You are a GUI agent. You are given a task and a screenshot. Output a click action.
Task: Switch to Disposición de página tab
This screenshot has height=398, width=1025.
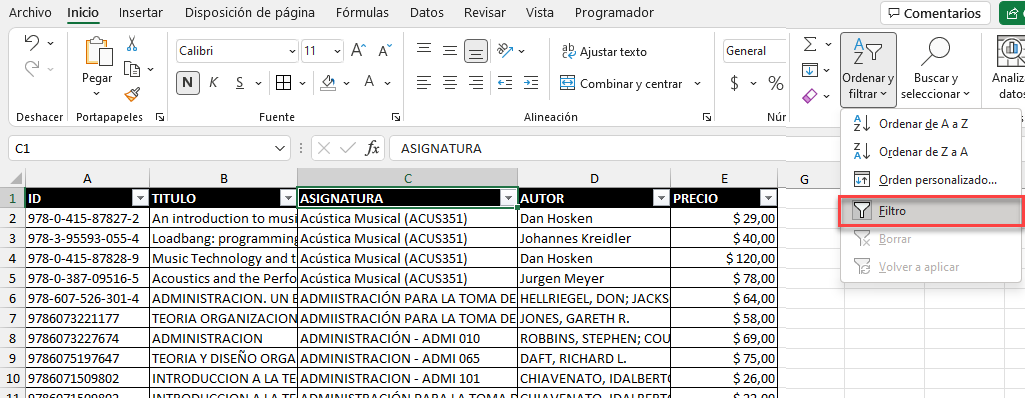click(x=250, y=12)
